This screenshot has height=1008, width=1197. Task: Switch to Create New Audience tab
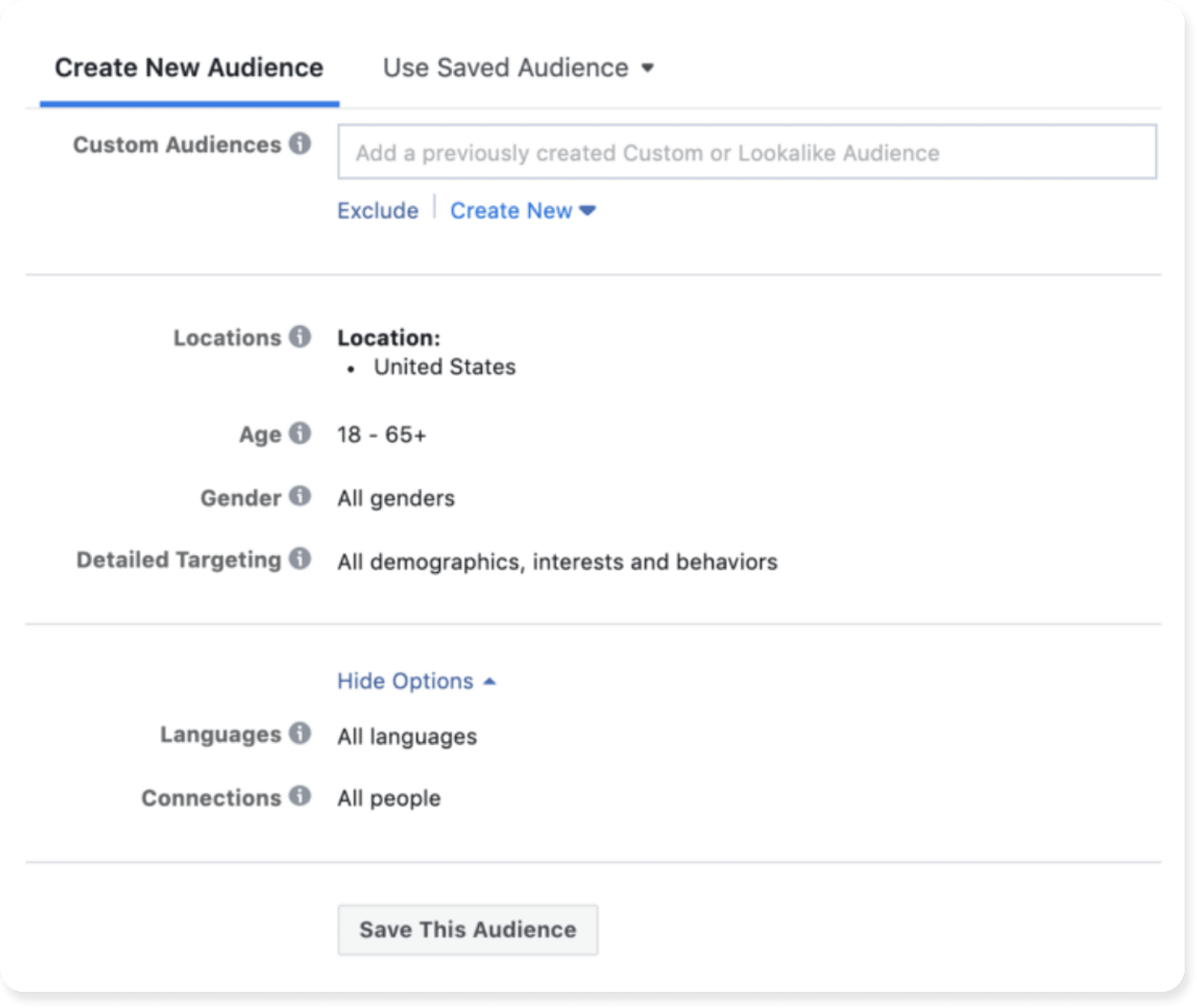[189, 68]
